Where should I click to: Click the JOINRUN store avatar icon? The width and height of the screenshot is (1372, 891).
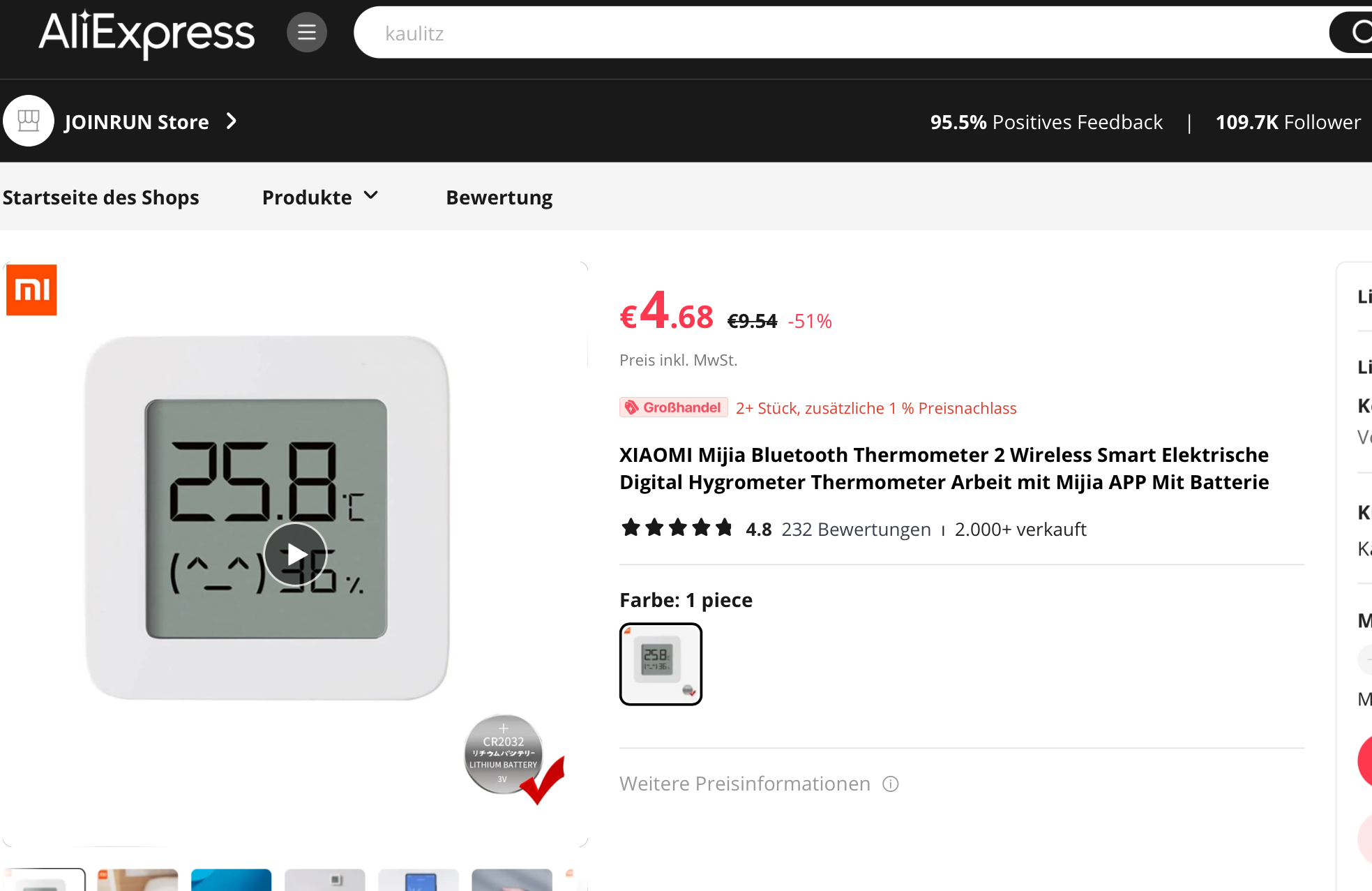coord(29,121)
